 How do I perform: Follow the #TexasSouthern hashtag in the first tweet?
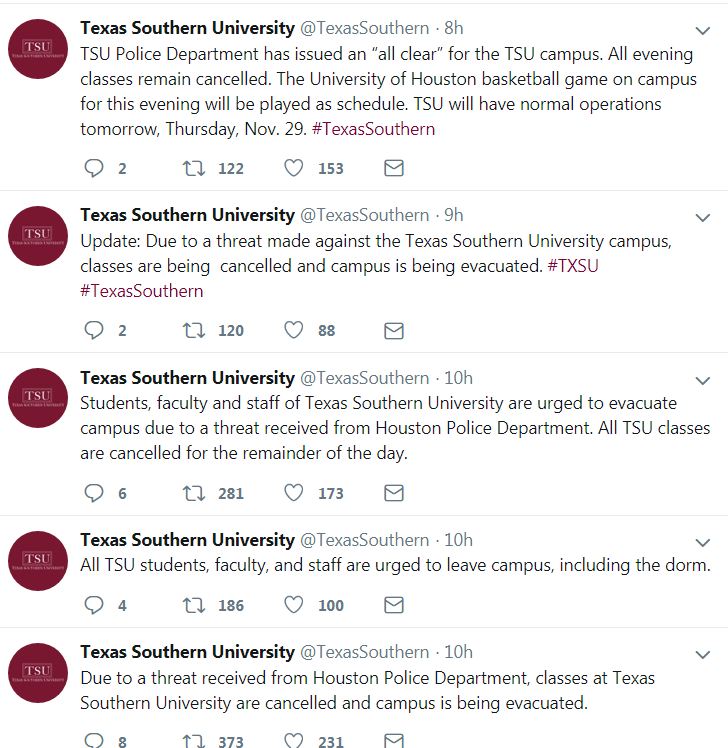click(373, 129)
